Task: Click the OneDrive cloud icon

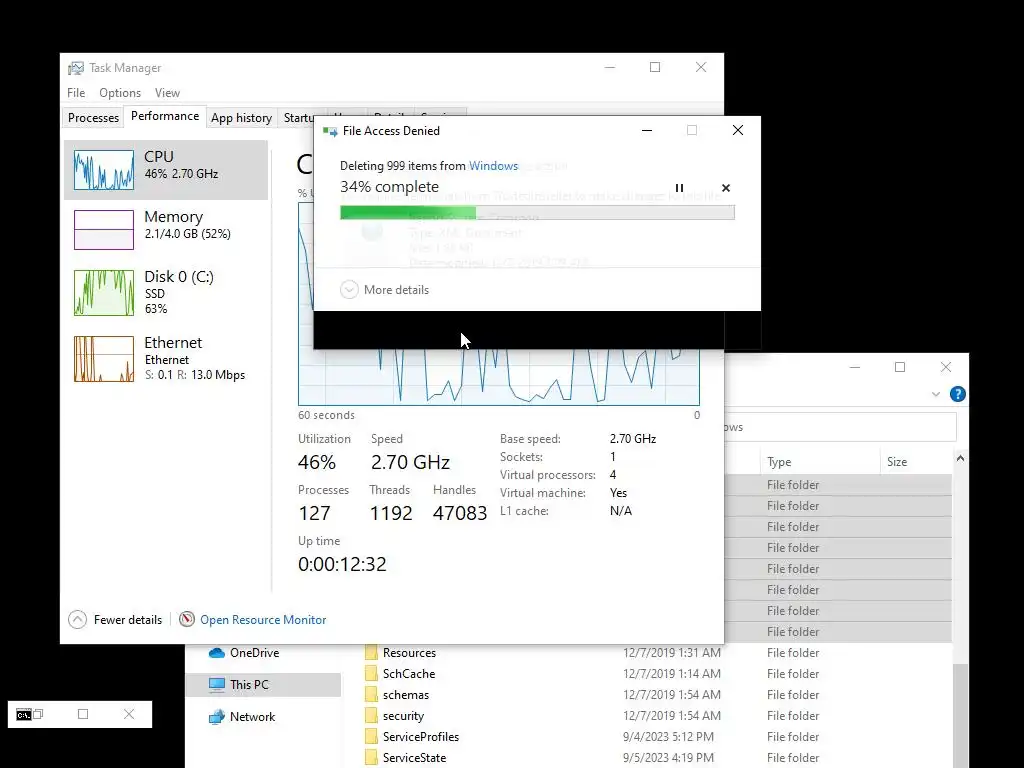Action: (x=216, y=653)
